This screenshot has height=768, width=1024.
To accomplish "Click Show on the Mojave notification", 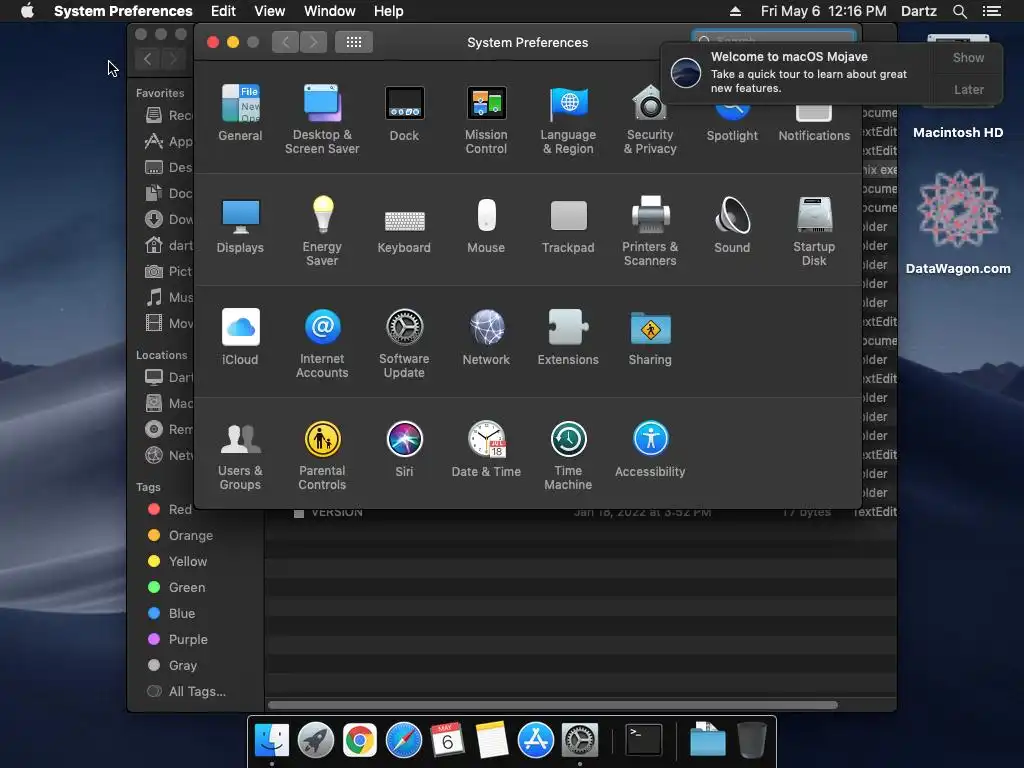I will point(968,57).
